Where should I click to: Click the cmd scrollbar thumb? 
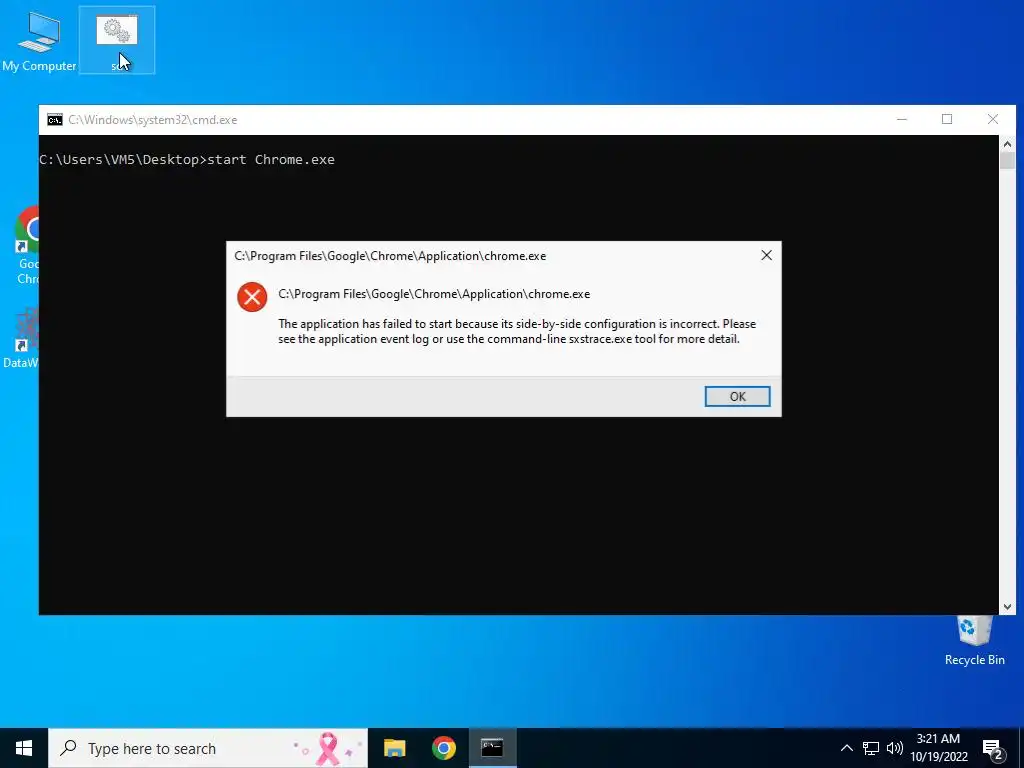[1007, 161]
